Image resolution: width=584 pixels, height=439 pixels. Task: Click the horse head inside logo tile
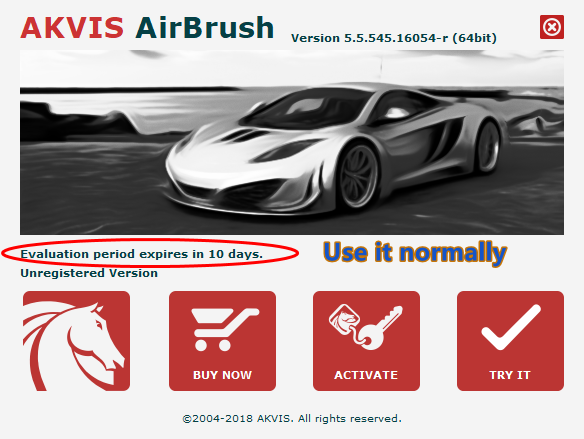click(96, 337)
